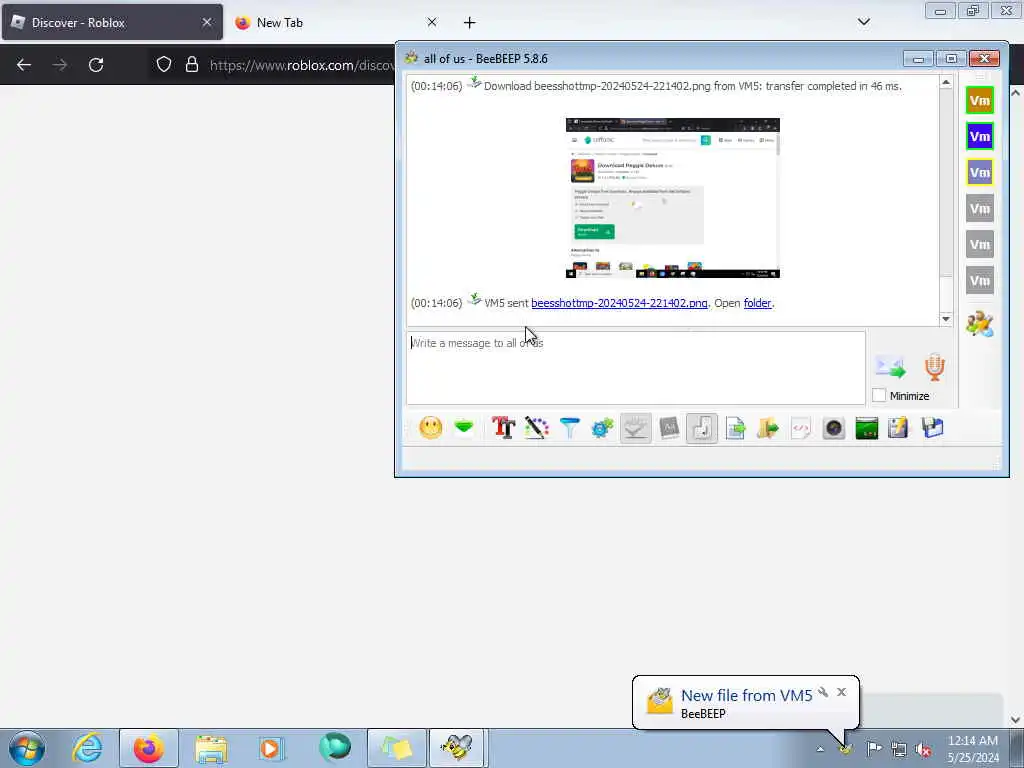Screen dimensions: 1024x768
Task: Open the received file's folder link
Action: tap(758, 303)
